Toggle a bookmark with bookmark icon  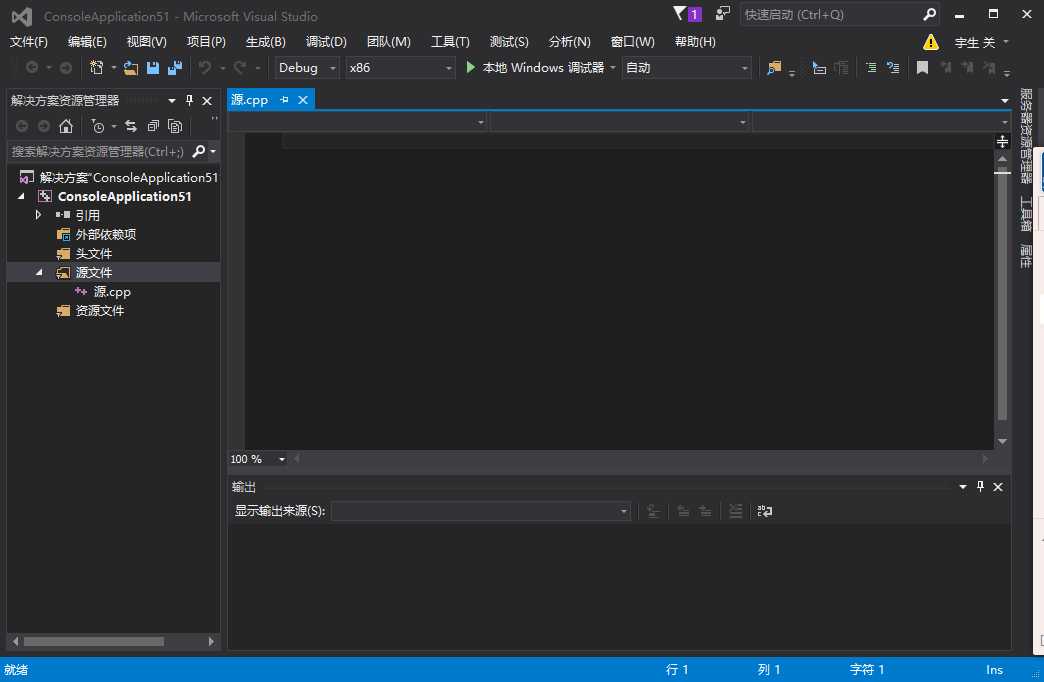[922, 67]
